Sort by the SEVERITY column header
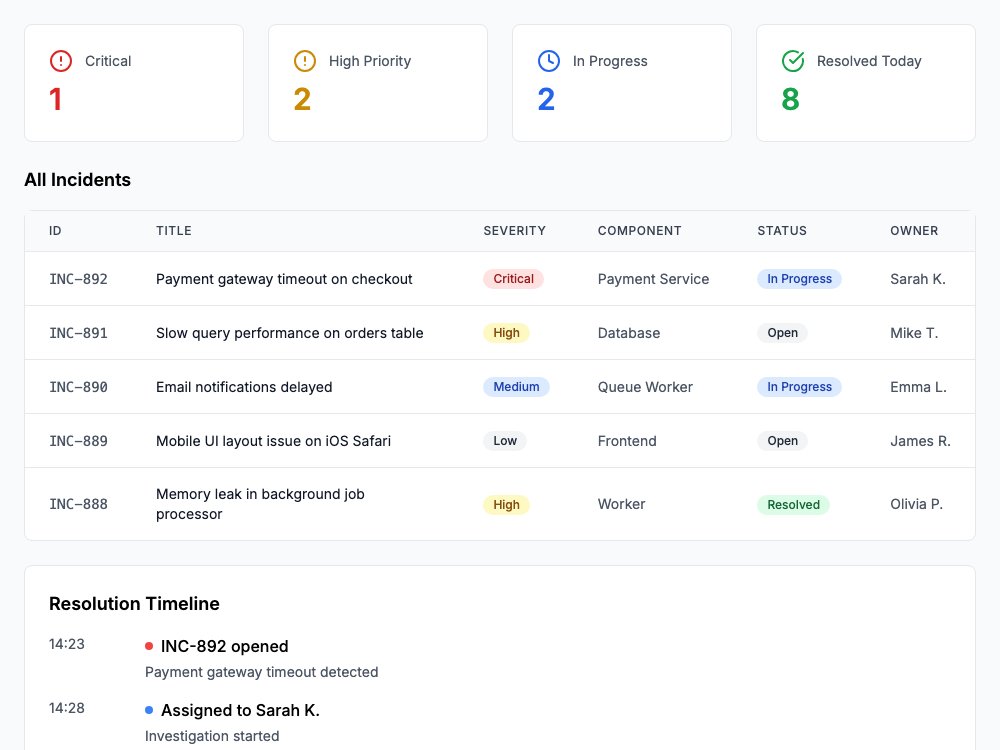The height and width of the screenshot is (750, 1000). click(x=514, y=231)
